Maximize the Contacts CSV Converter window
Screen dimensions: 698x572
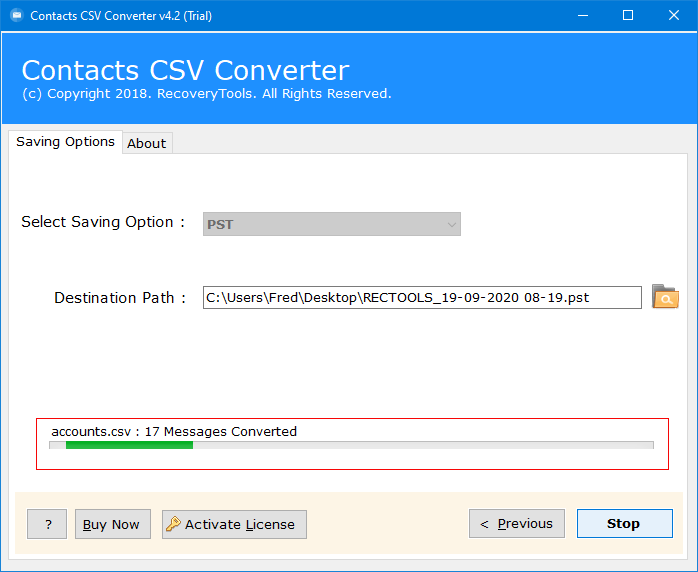pyautogui.click(x=628, y=16)
